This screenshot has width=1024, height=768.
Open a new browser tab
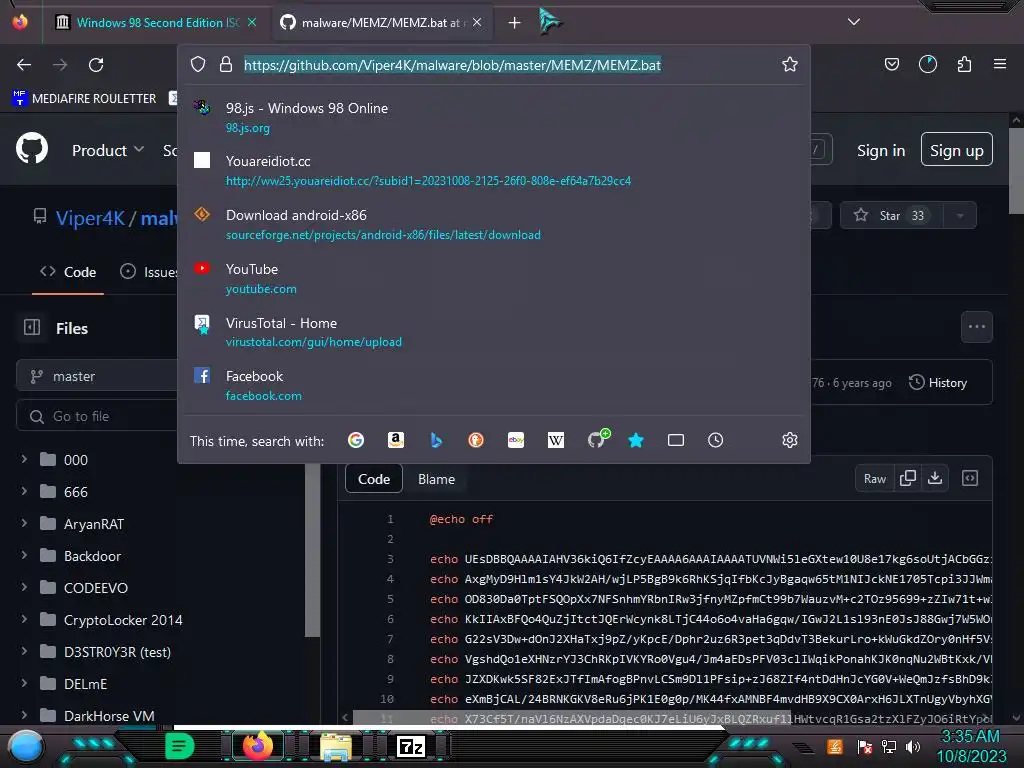pyautogui.click(x=515, y=23)
